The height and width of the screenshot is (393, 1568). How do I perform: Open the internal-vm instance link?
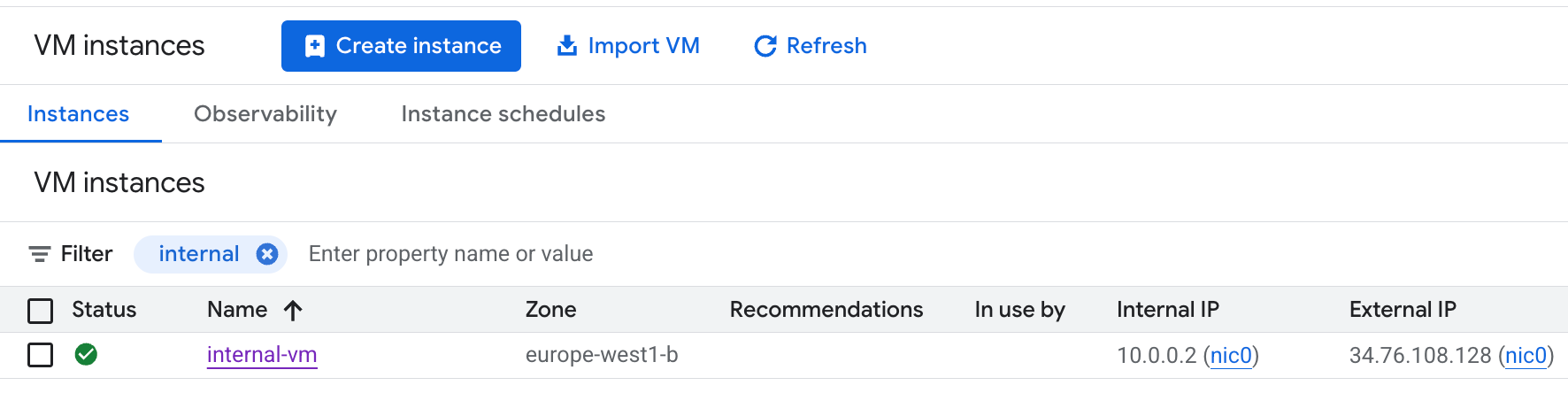[x=262, y=355]
